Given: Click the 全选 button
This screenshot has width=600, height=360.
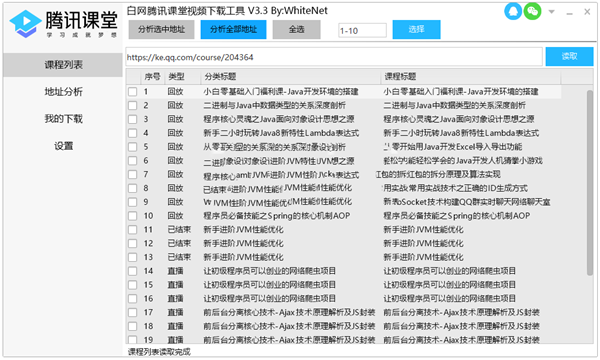Looking at the screenshot, I should point(297,29).
